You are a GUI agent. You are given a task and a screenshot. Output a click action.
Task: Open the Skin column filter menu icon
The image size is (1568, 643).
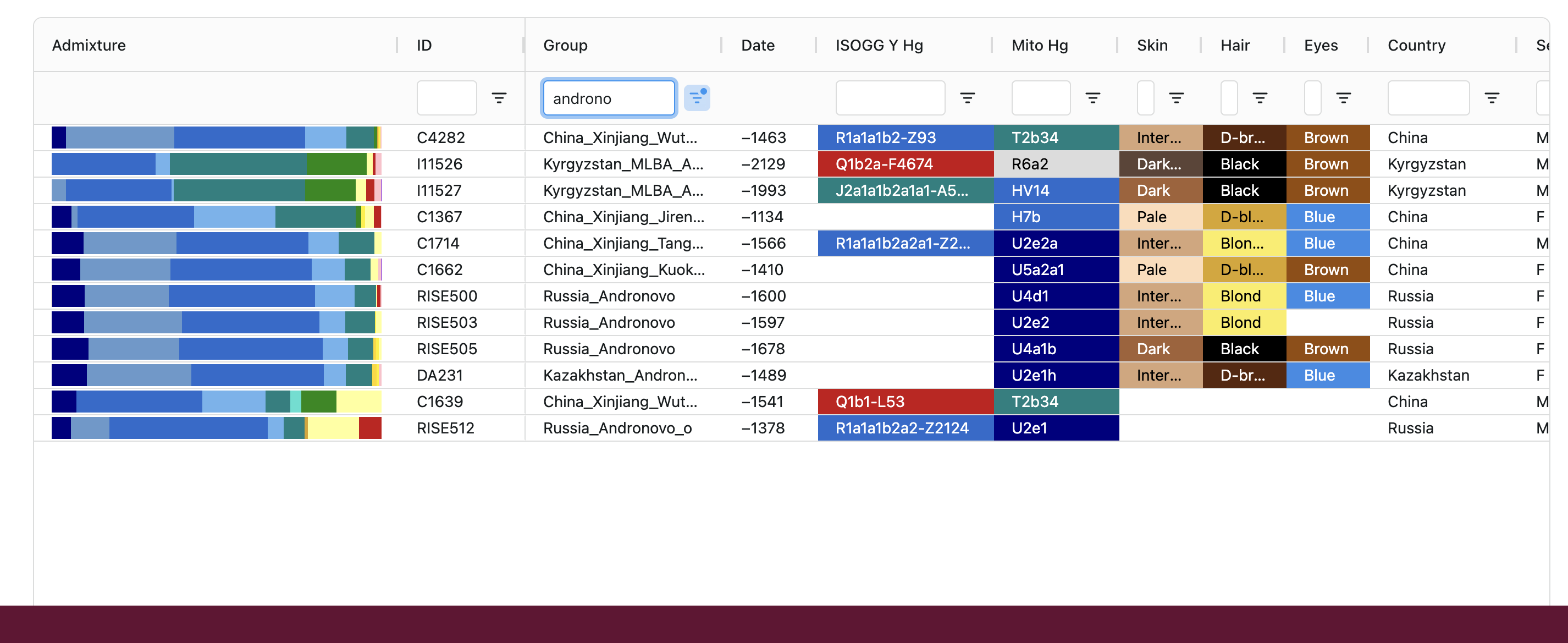pos(1176,98)
